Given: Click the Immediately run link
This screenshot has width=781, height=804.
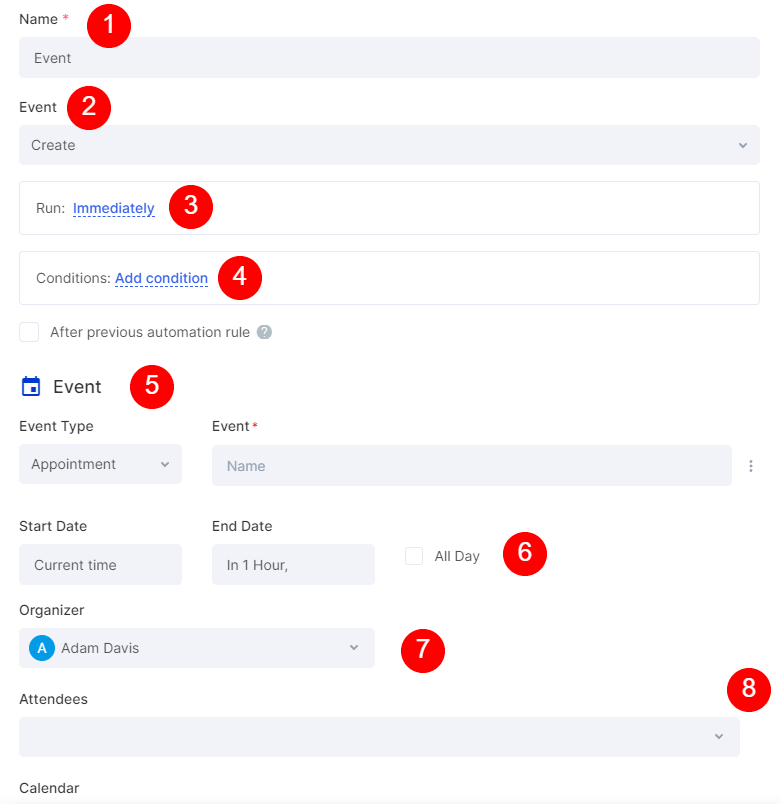Looking at the screenshot, I should pyautogui.click(x=114, y=208).
